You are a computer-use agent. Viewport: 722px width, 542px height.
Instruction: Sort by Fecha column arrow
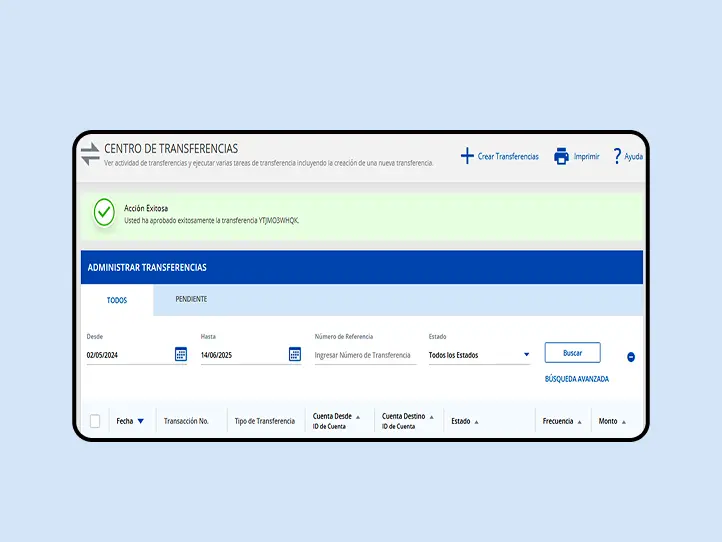[x=141, y=421]
